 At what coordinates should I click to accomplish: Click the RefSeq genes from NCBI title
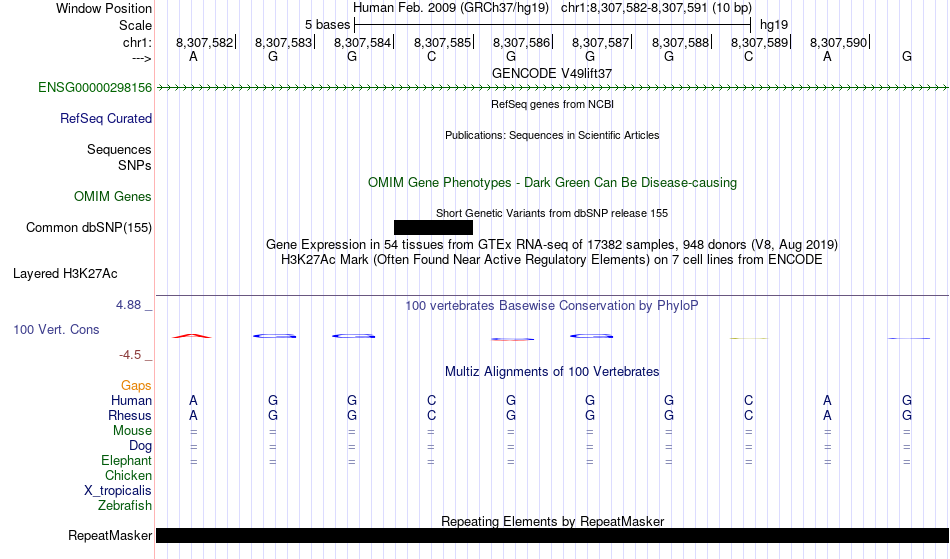pyautogui.click(x=553, y=104)
